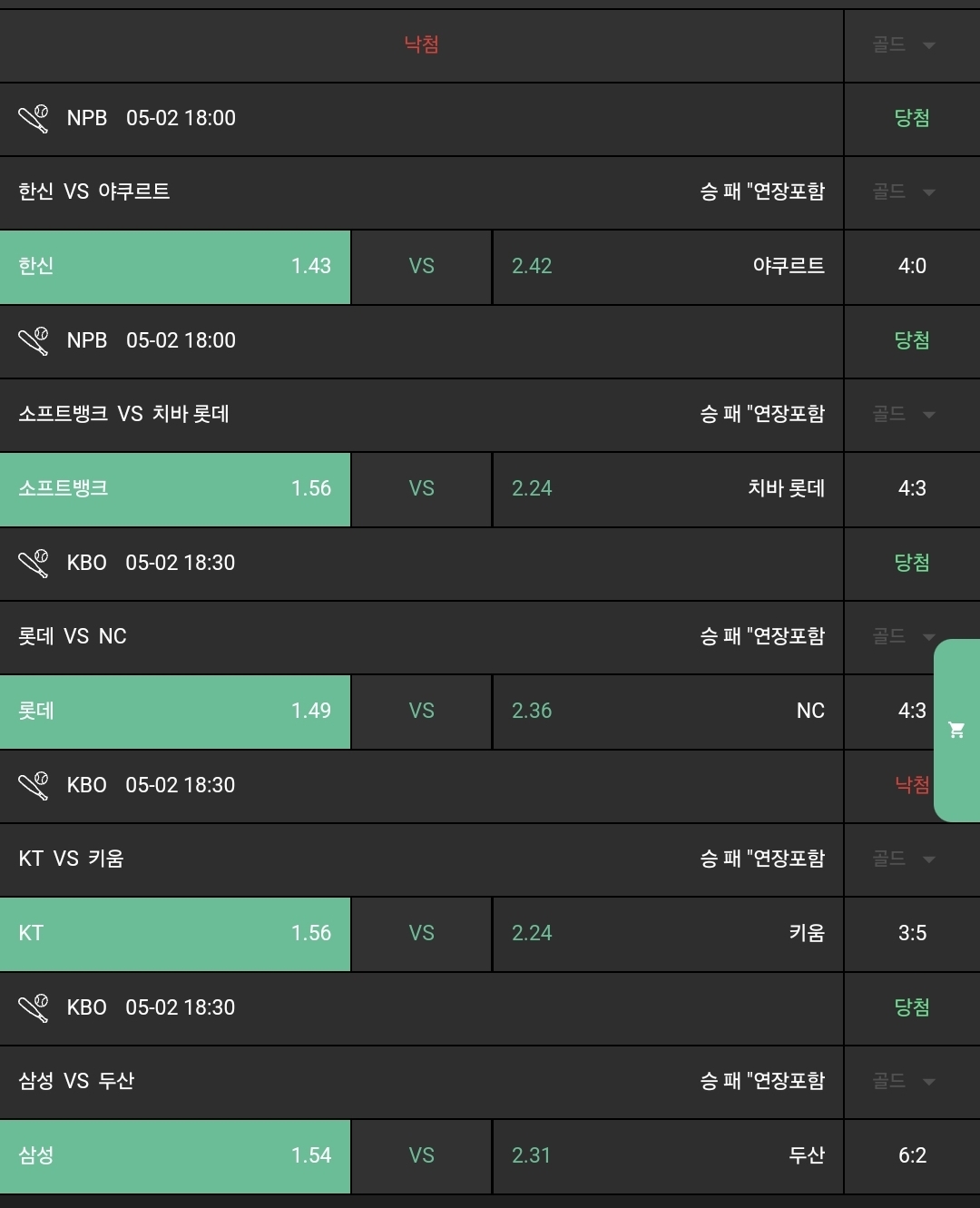Open the floating shopping cart button
The height and width of the screenshot is (1208, 980).
956,730
